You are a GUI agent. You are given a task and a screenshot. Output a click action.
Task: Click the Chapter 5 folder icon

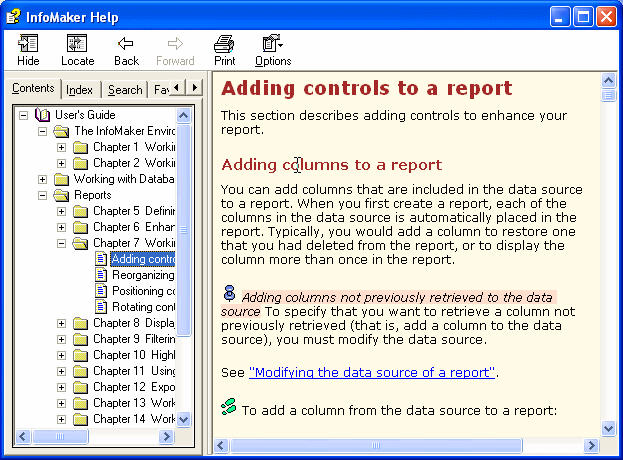tap(80, 211)
